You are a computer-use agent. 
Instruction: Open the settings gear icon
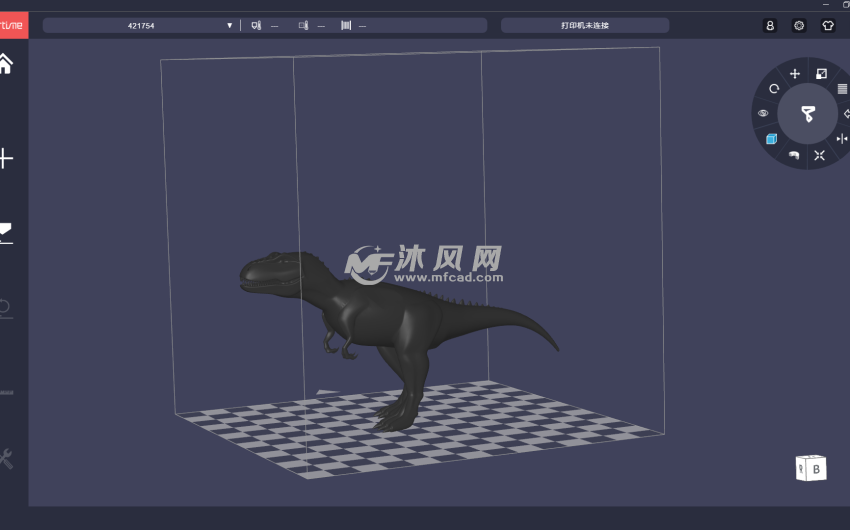click(x=799, y=25)
